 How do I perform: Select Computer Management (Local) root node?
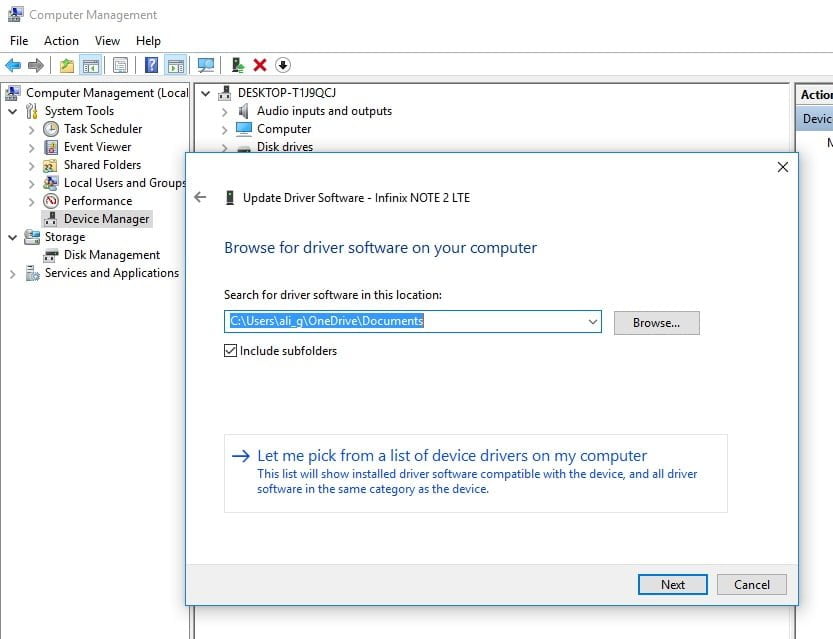(107, 93)
